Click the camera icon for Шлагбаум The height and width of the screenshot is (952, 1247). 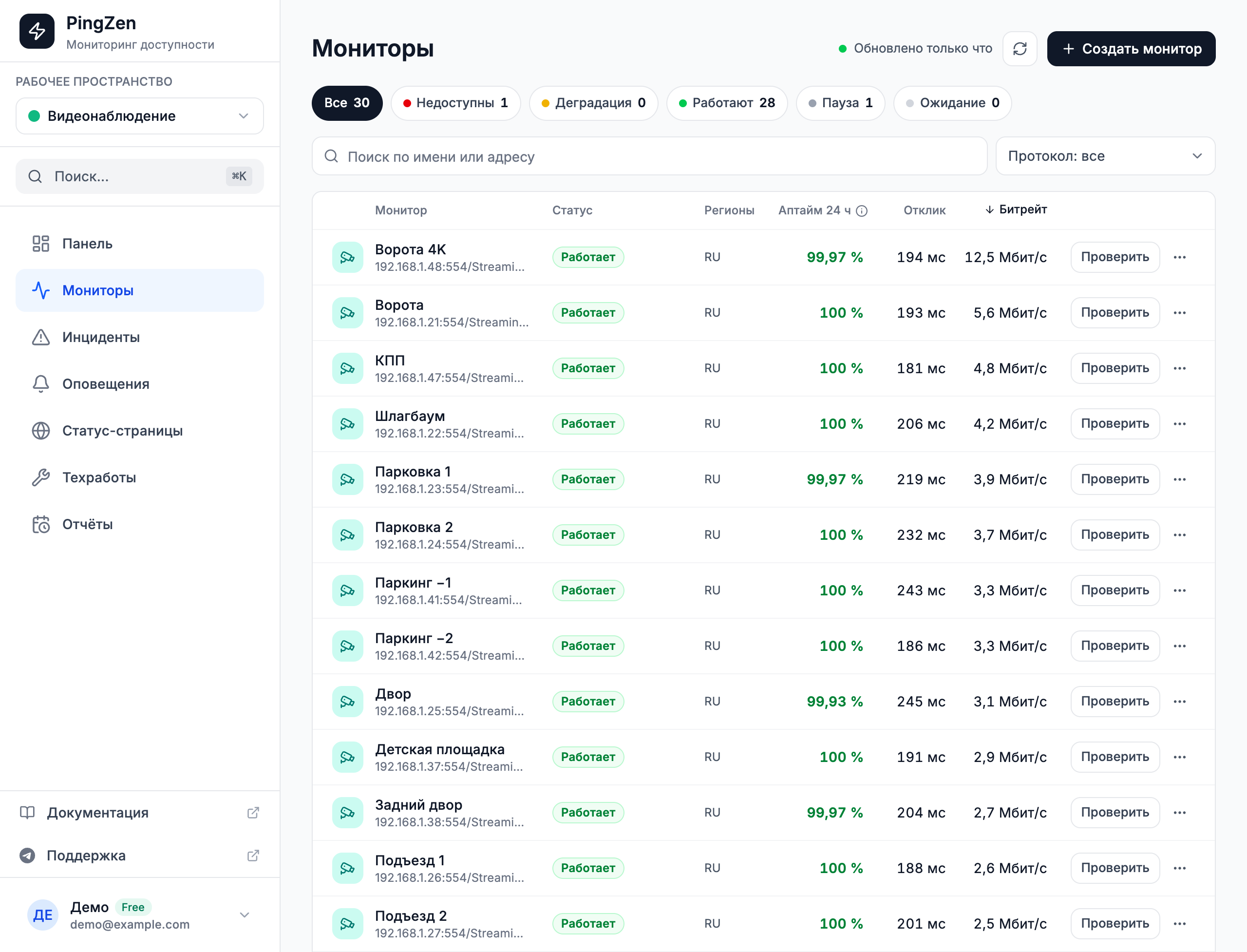pyautogui.click(x=348, y=424)
